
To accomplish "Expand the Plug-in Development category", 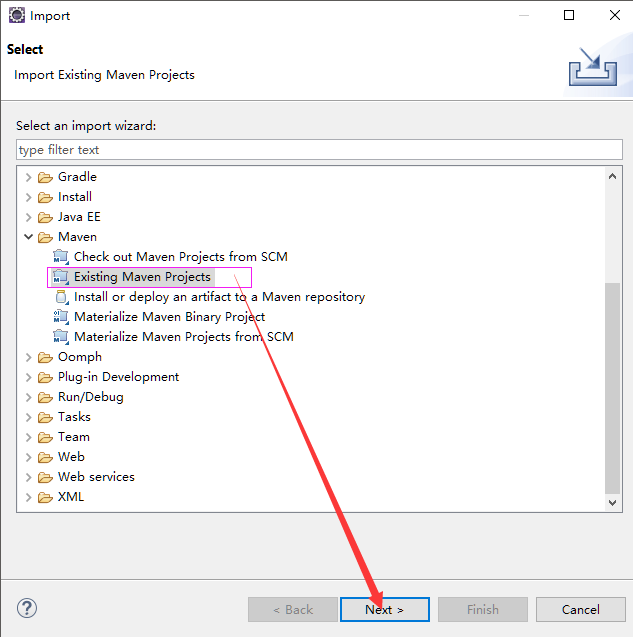I will 29,377.
